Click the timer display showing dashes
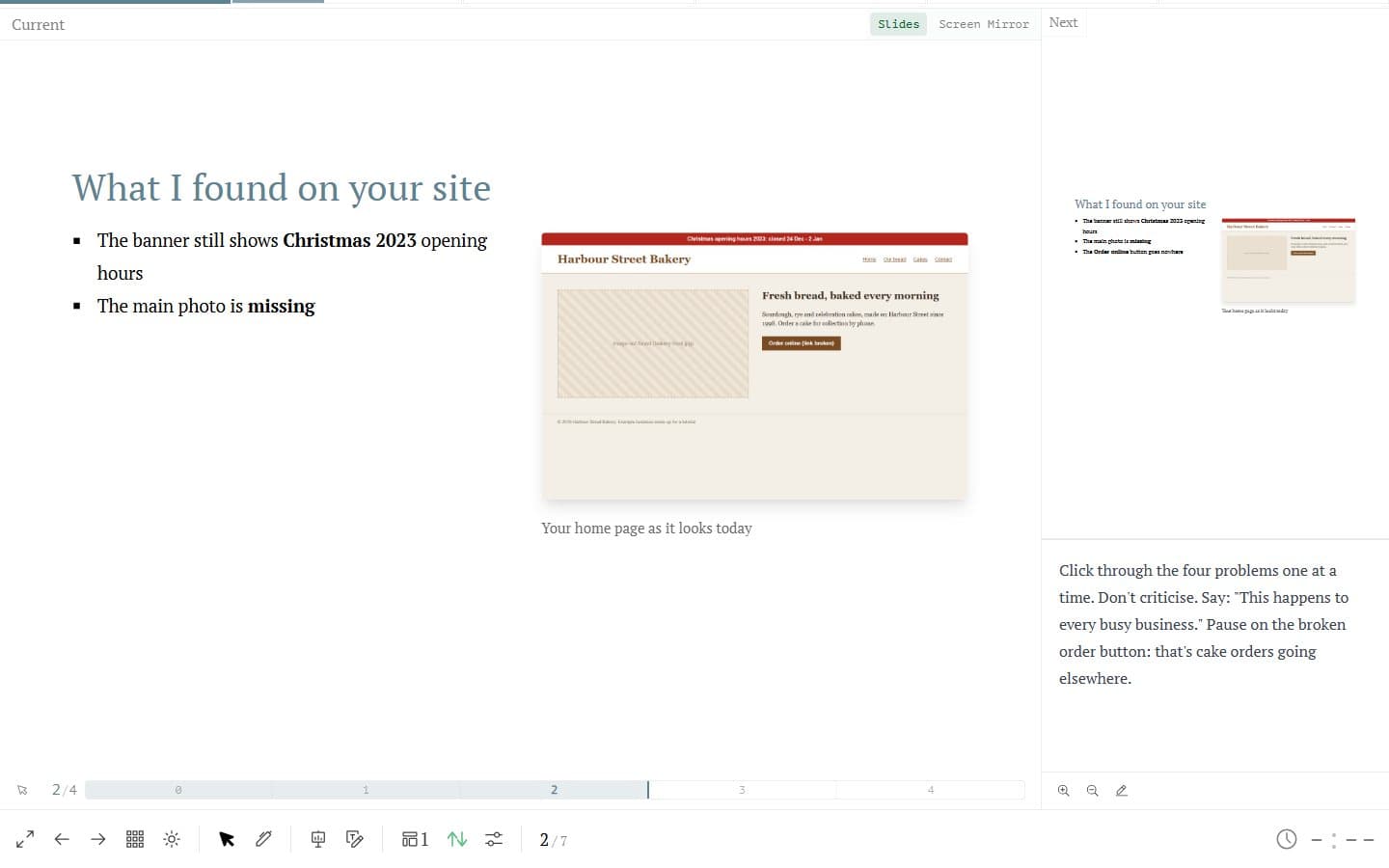The width and height of the screenshot is (1389, 868). click(1342, 840)
